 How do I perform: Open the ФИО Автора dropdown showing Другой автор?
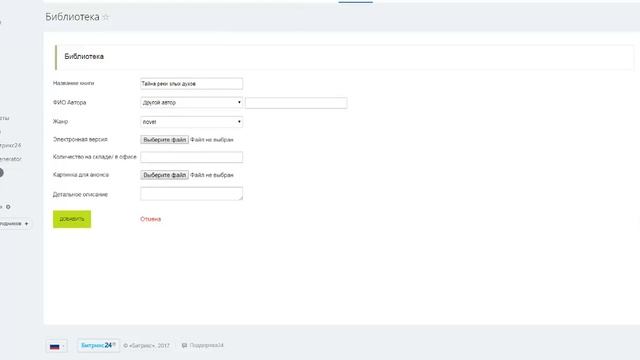[191, 102]
